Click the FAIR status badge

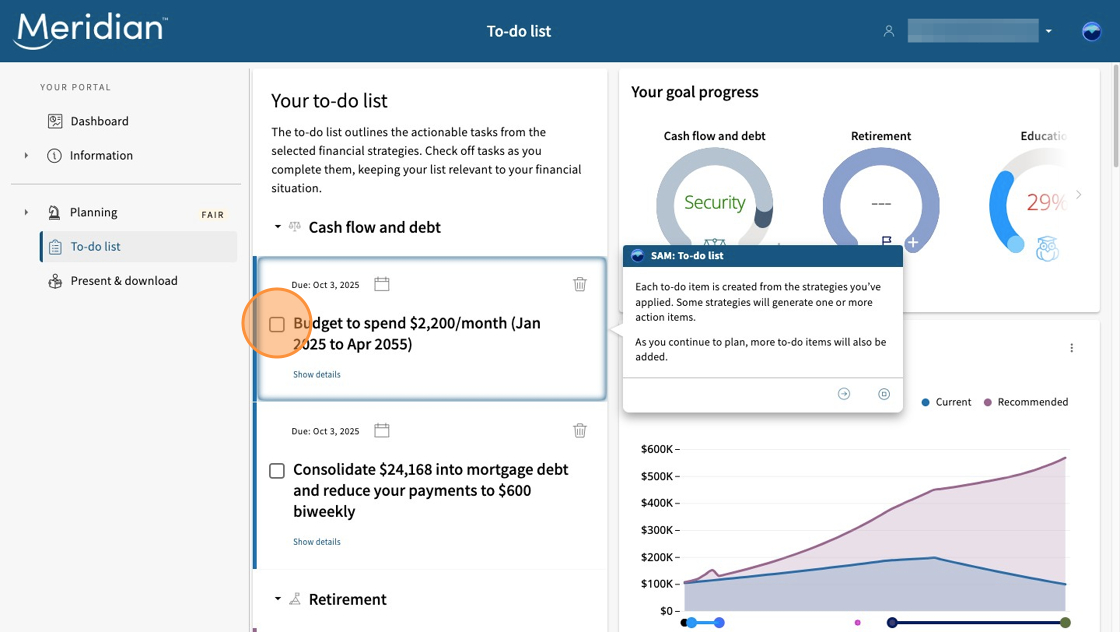pos(213,214)
